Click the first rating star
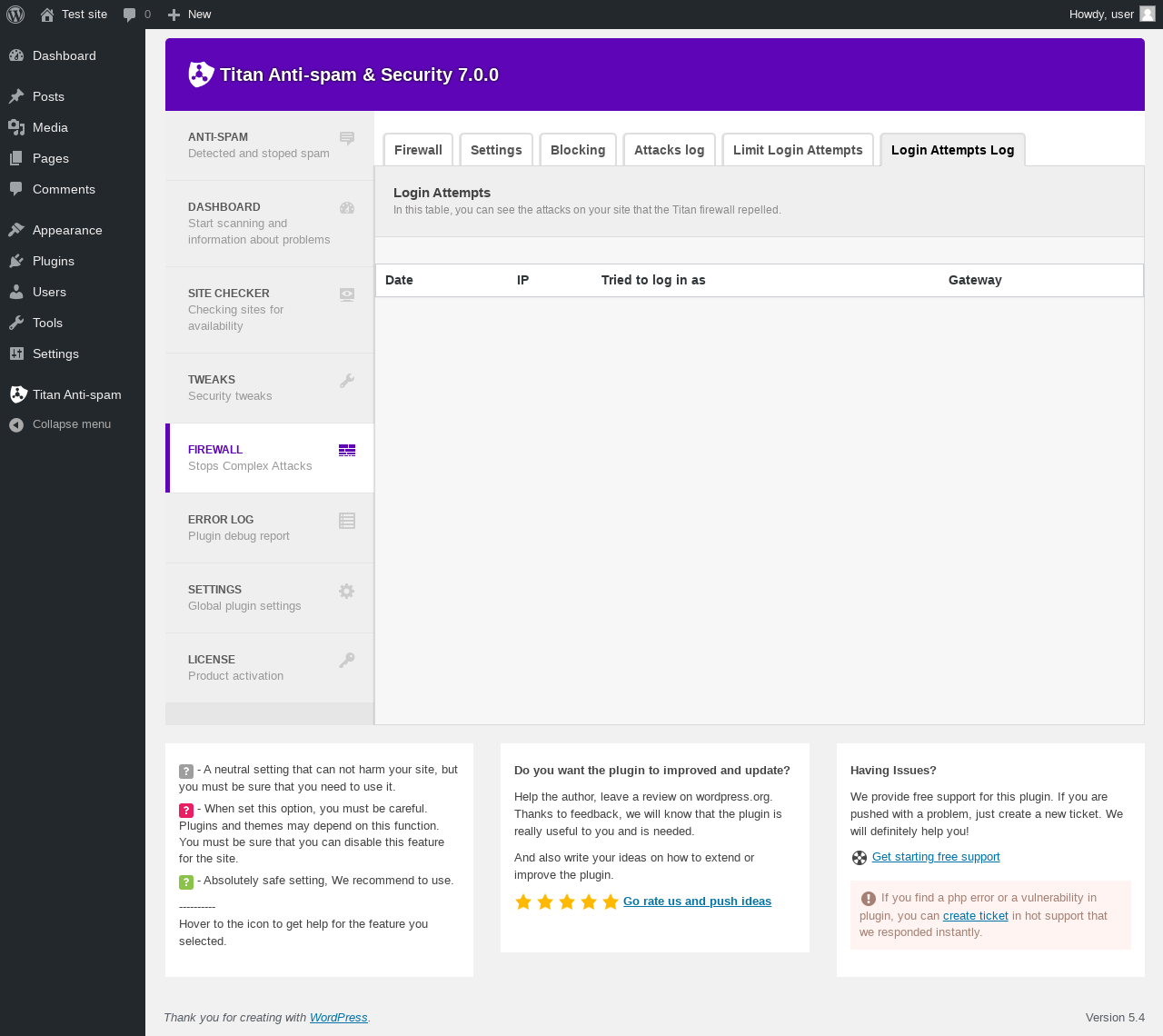This screenshot has width=1163, height=1036. tap(523, 902)
